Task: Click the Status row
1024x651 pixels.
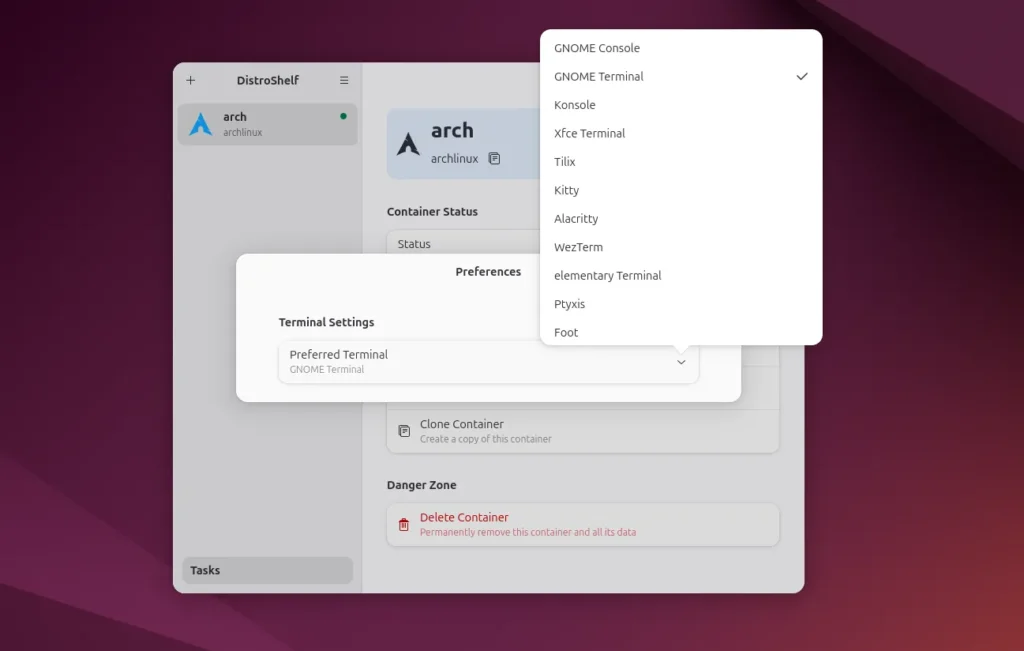Action: pyautogui.click(x=464, y=244)
